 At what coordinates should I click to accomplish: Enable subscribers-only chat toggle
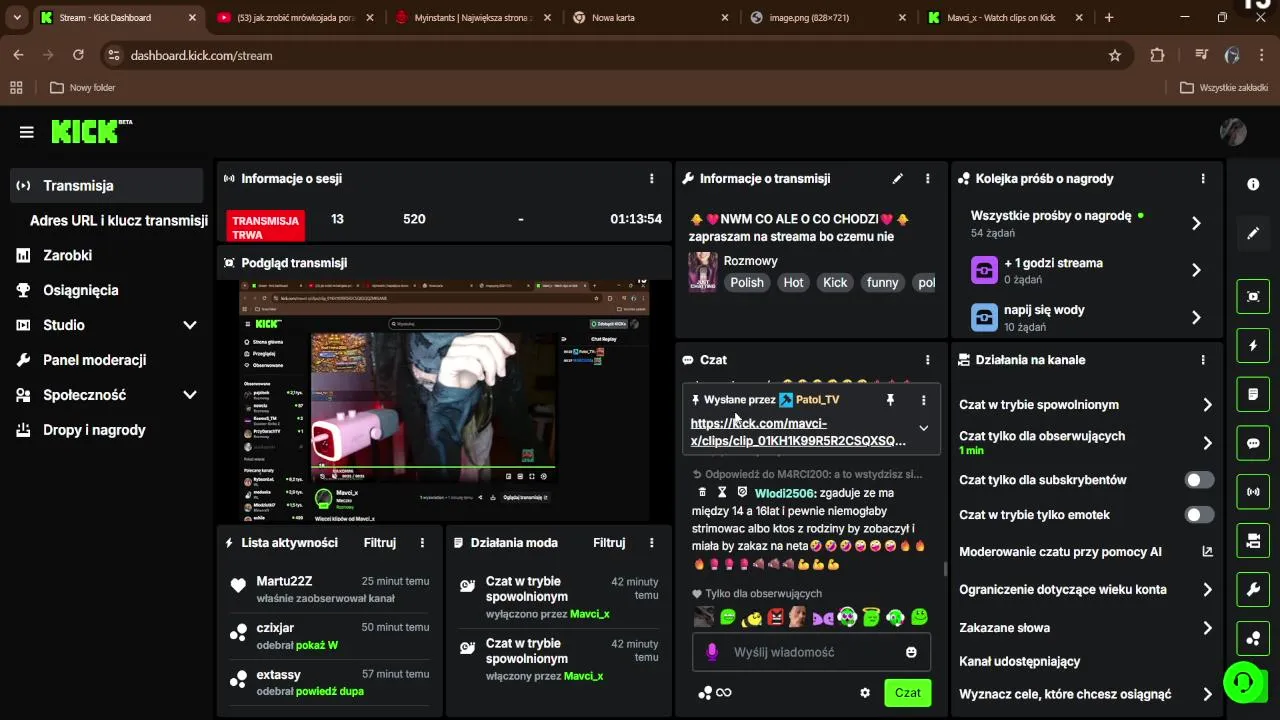point(1199,480)
